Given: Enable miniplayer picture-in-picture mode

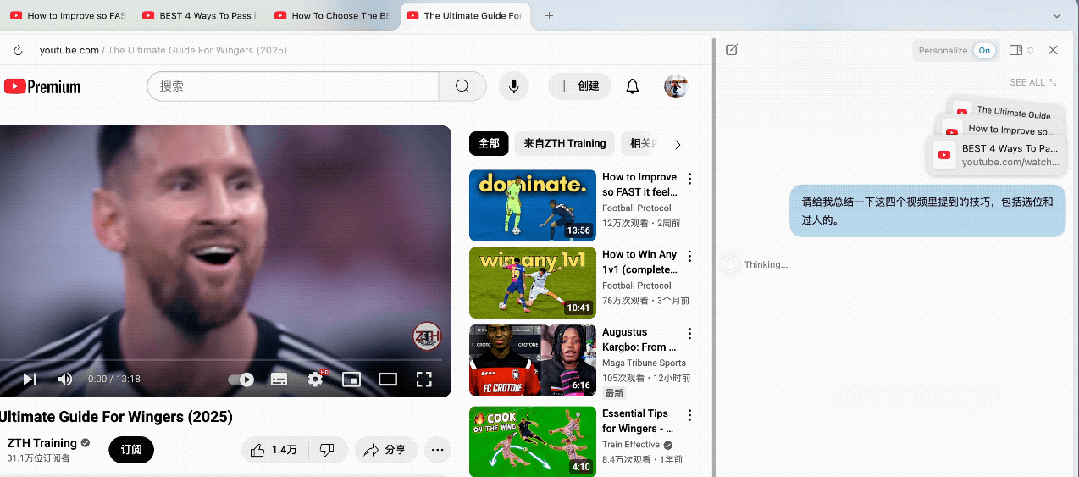Looking at the screenshot, I should pos(351,379).
